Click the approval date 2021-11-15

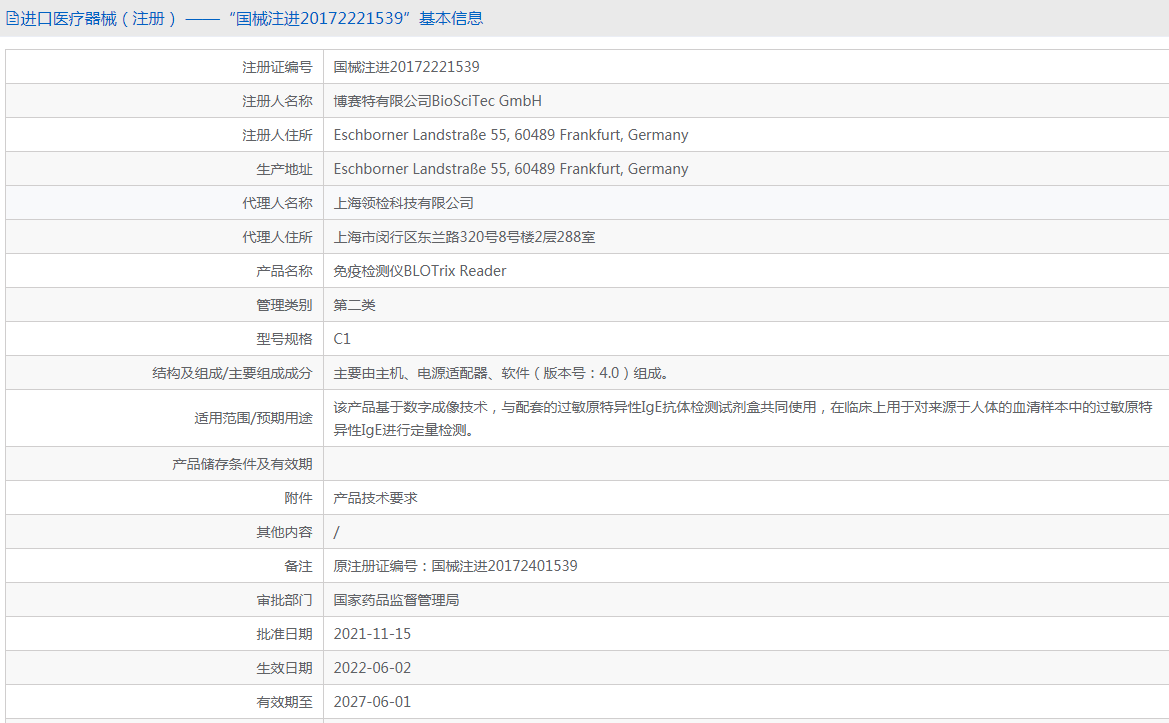click(x=372, y=634)
